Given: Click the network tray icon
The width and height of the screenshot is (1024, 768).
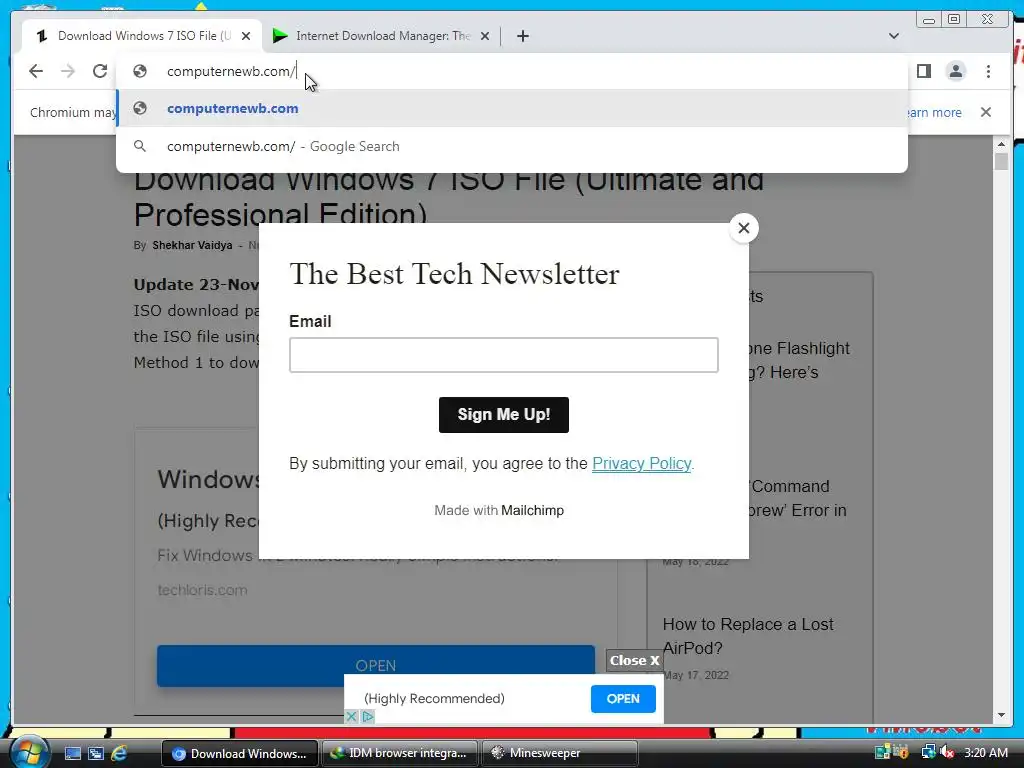Looking at the screenshot, I should (x=928, y=753).
